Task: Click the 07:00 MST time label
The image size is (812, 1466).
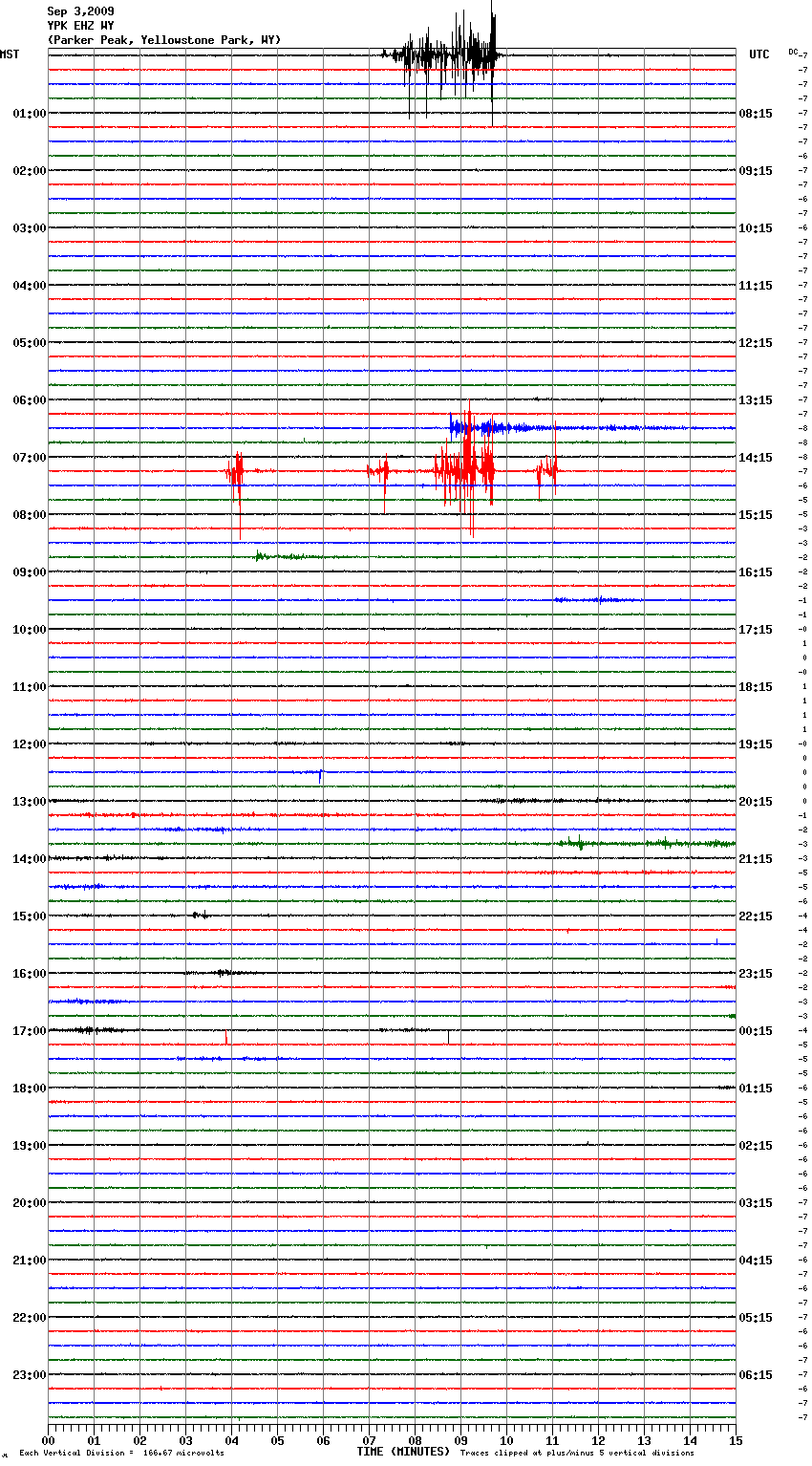Action: tap(30, 458)
